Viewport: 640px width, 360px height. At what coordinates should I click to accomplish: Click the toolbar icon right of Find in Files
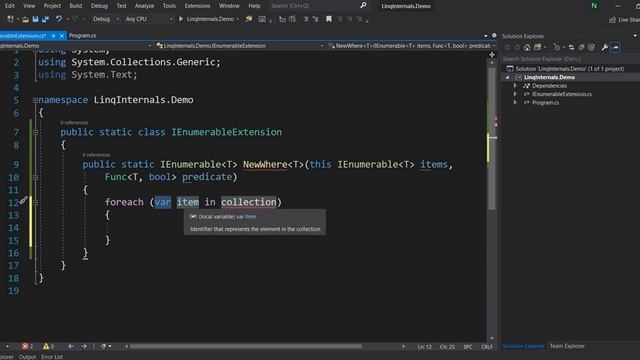click(x=262, y=19)
